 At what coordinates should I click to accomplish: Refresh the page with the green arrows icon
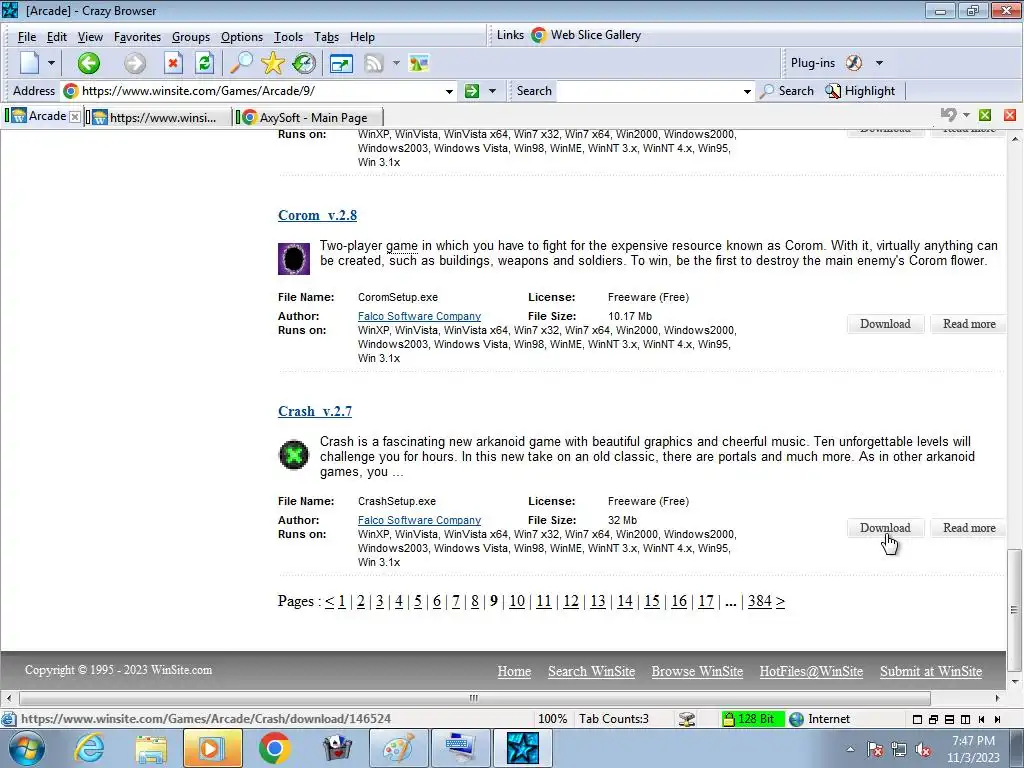click(204, 63)
